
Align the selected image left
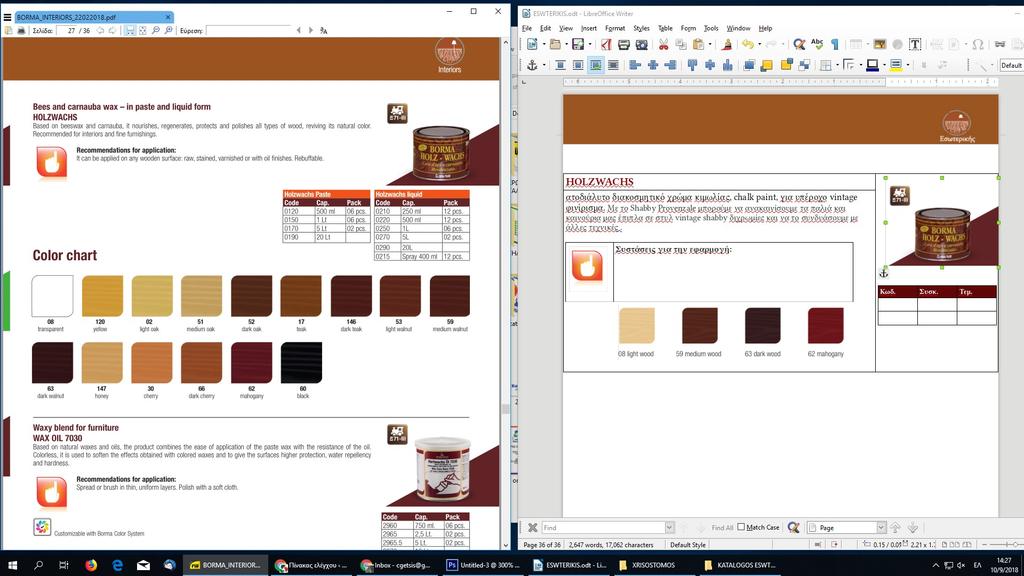[635, 65]
